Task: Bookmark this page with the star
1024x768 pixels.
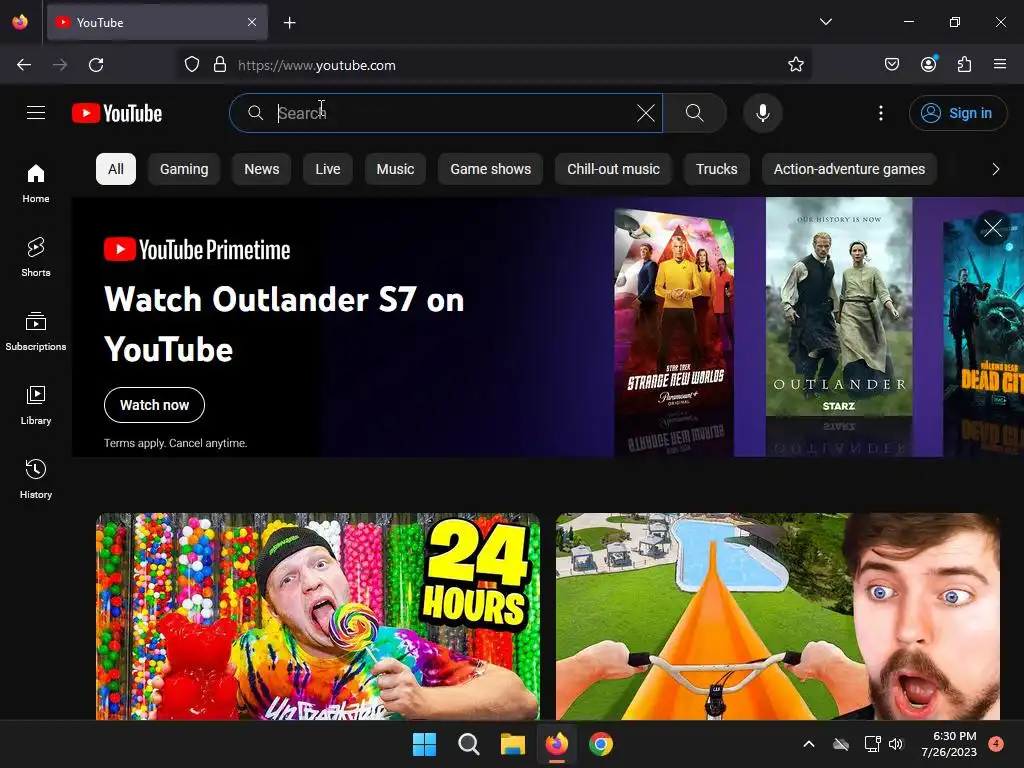Action: coord(795,65)
